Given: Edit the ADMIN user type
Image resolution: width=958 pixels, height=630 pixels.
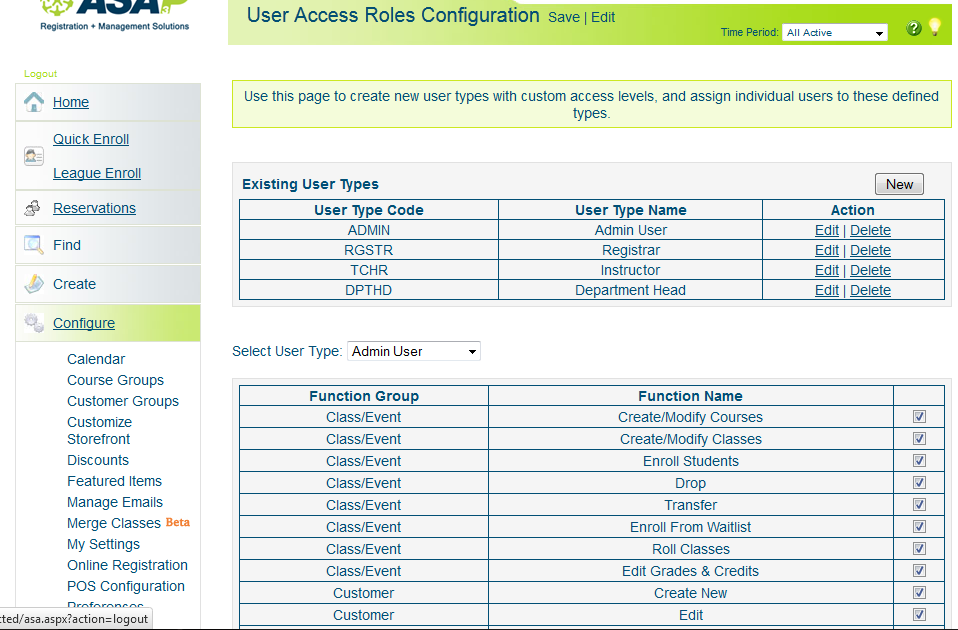Looking at the screenshot, I should [827, 230].
